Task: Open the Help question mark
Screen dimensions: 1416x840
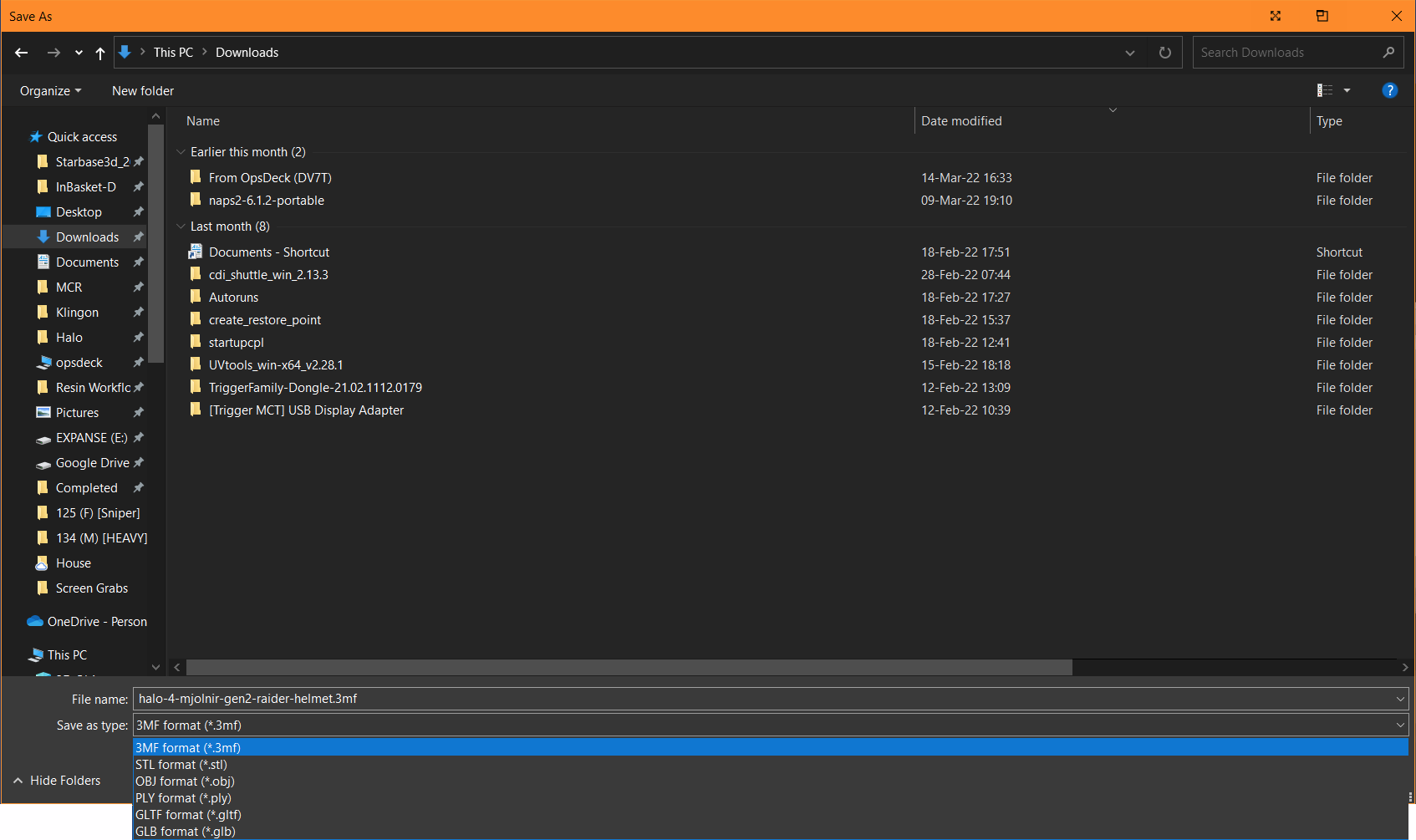Action: click(1389, 90)
